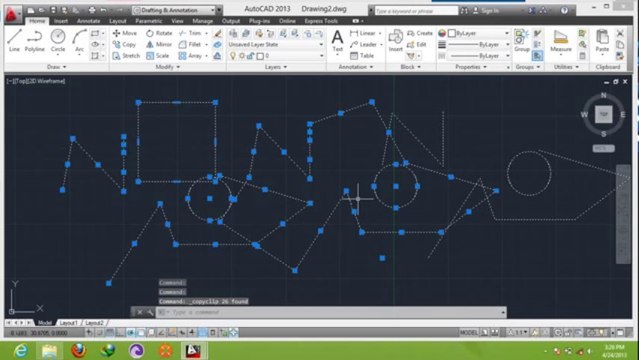Click Undo in the quick access toolbar
639x360 pixels.
(104, 10)
